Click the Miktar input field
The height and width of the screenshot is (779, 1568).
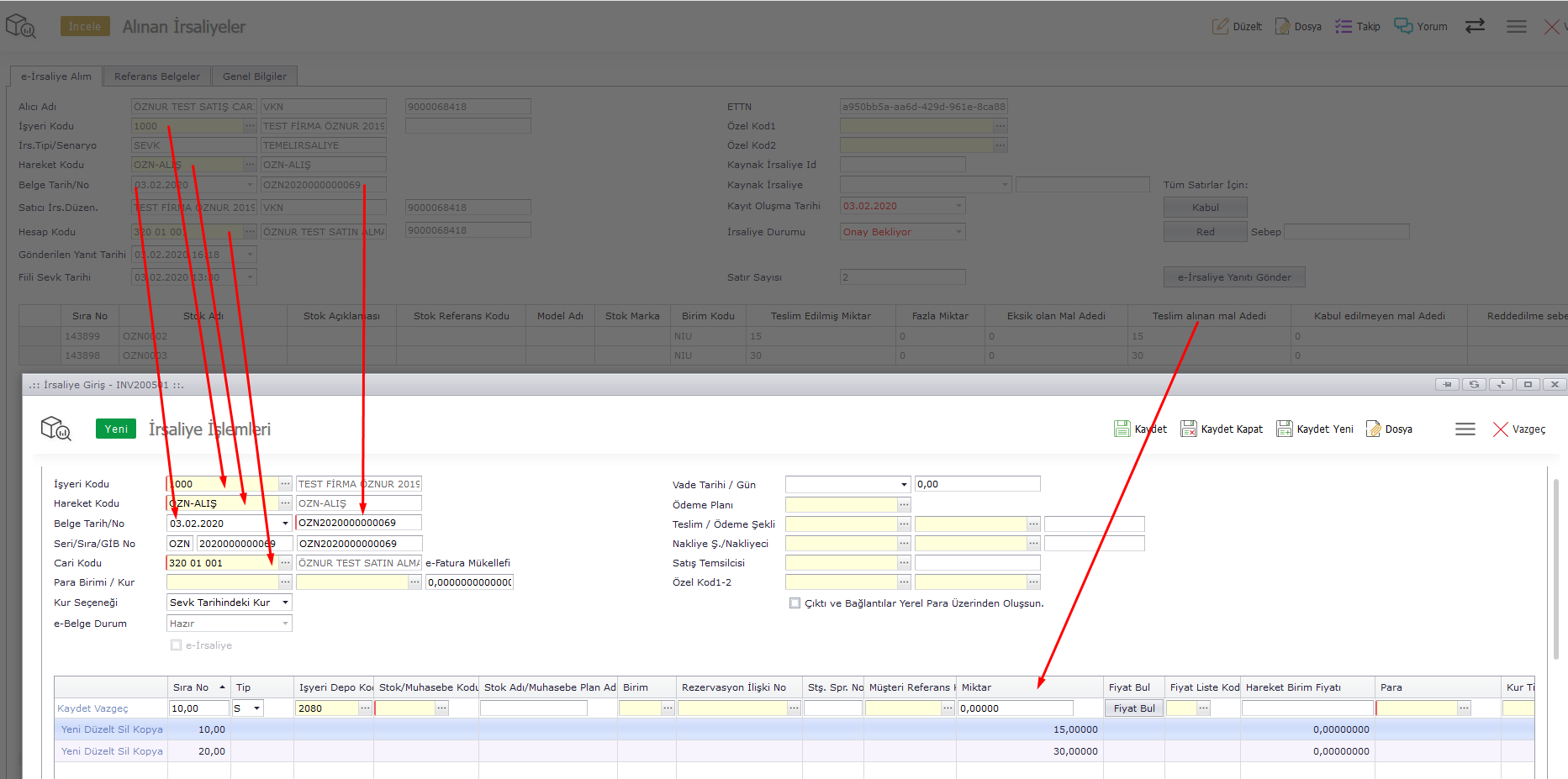coord(1016,708)
